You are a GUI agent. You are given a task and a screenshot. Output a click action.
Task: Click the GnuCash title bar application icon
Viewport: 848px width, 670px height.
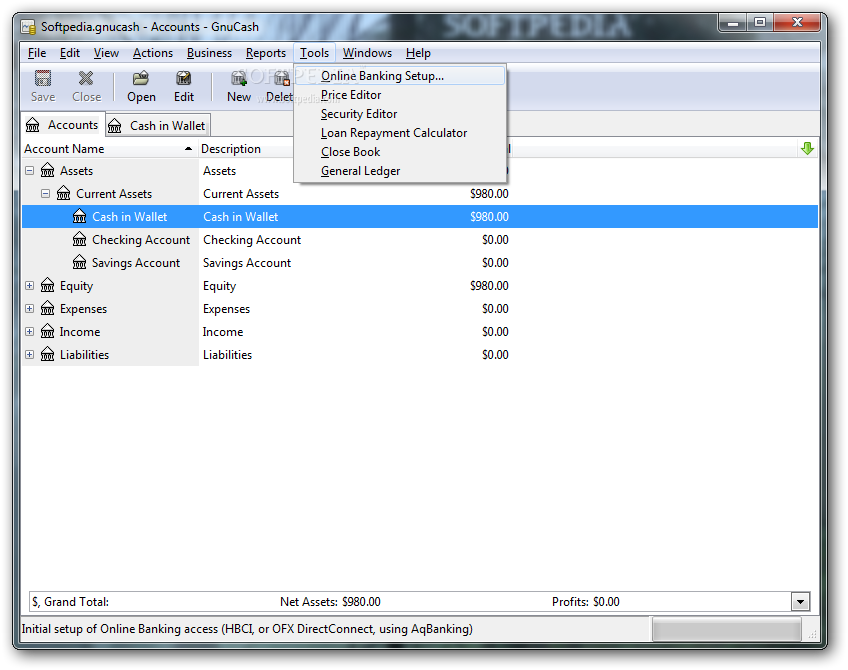coord(29,26)
